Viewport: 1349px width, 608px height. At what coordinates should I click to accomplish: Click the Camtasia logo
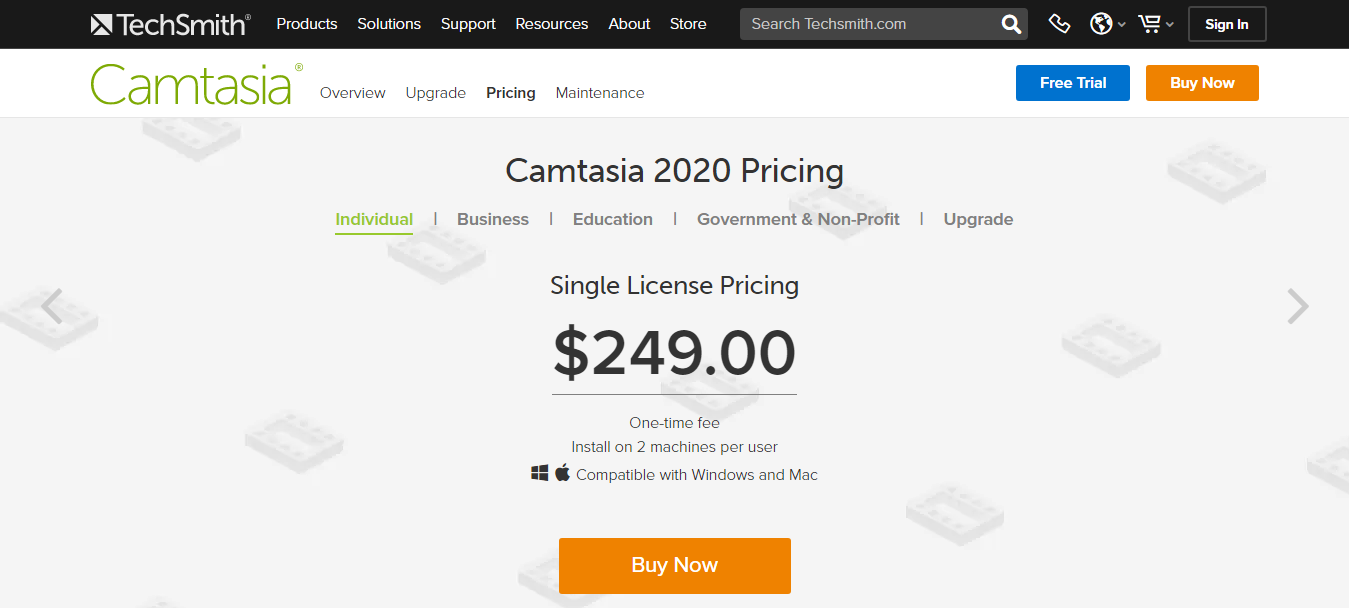point(190,84)
